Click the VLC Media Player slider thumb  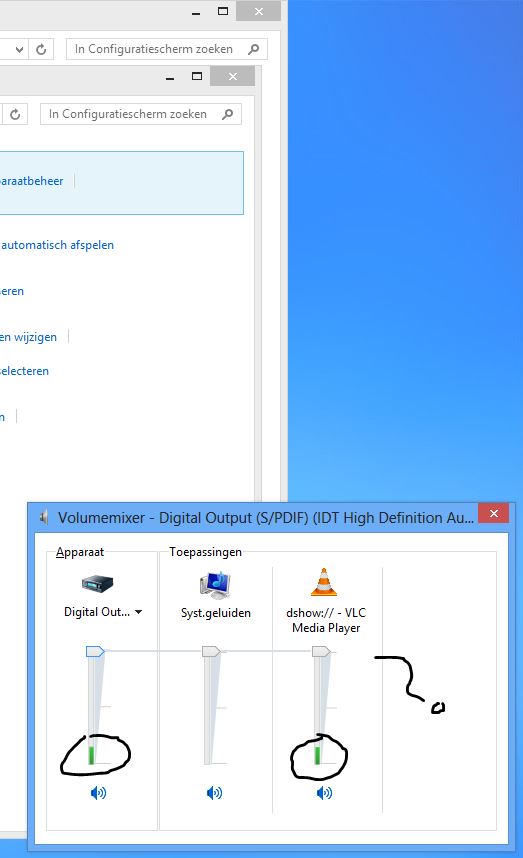click(321, 652)
